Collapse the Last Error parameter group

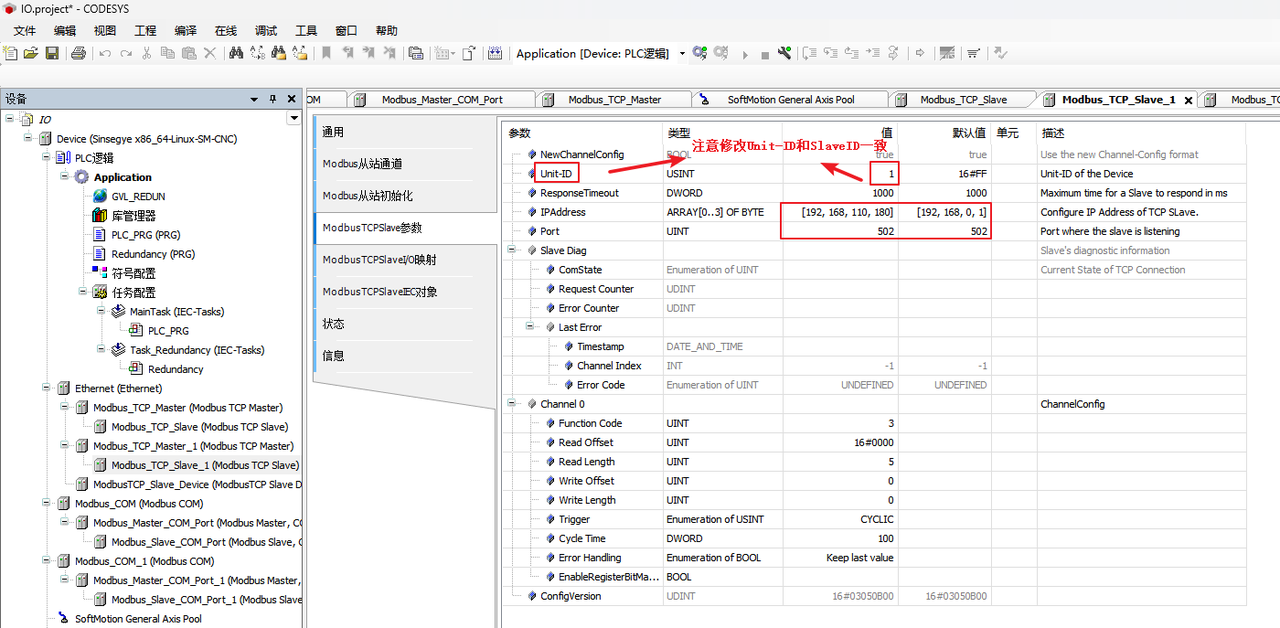pos(531,327)
